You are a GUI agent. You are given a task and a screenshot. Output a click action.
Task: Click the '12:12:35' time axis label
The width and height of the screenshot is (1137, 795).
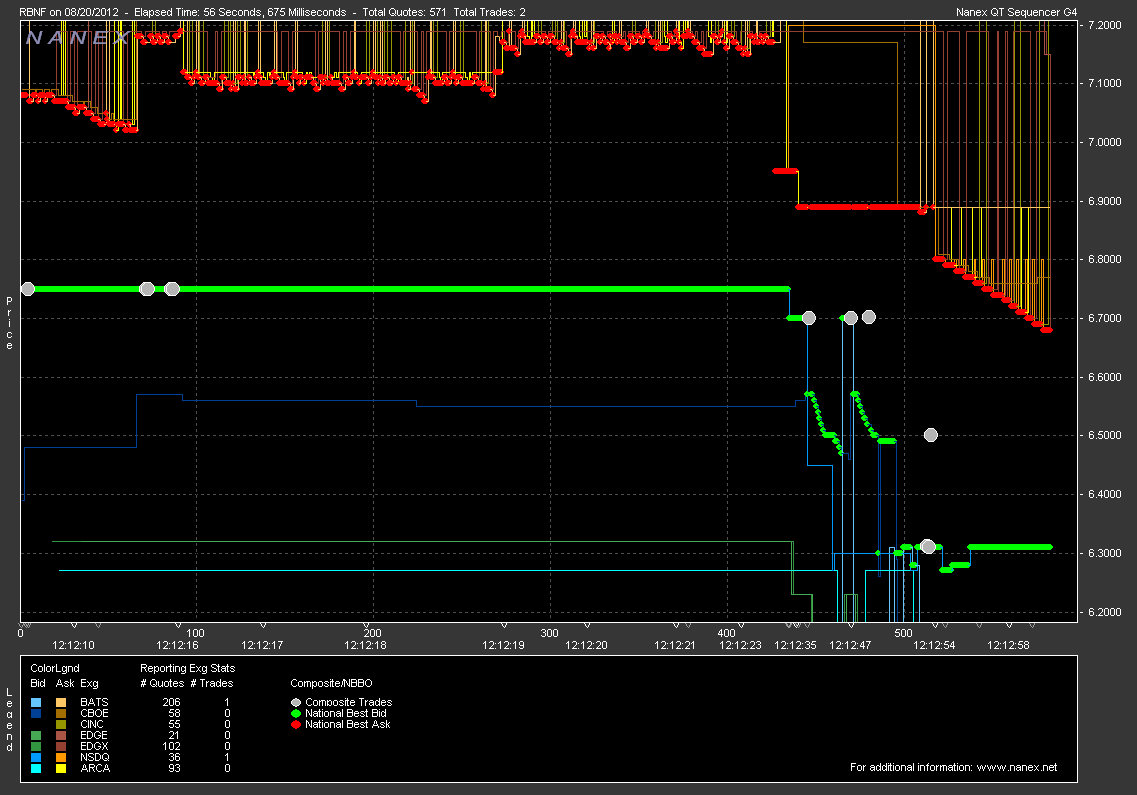(x=795, y=646)
